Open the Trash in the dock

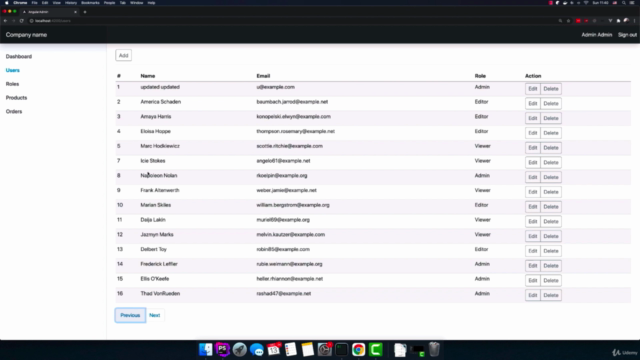click(434, 349)
